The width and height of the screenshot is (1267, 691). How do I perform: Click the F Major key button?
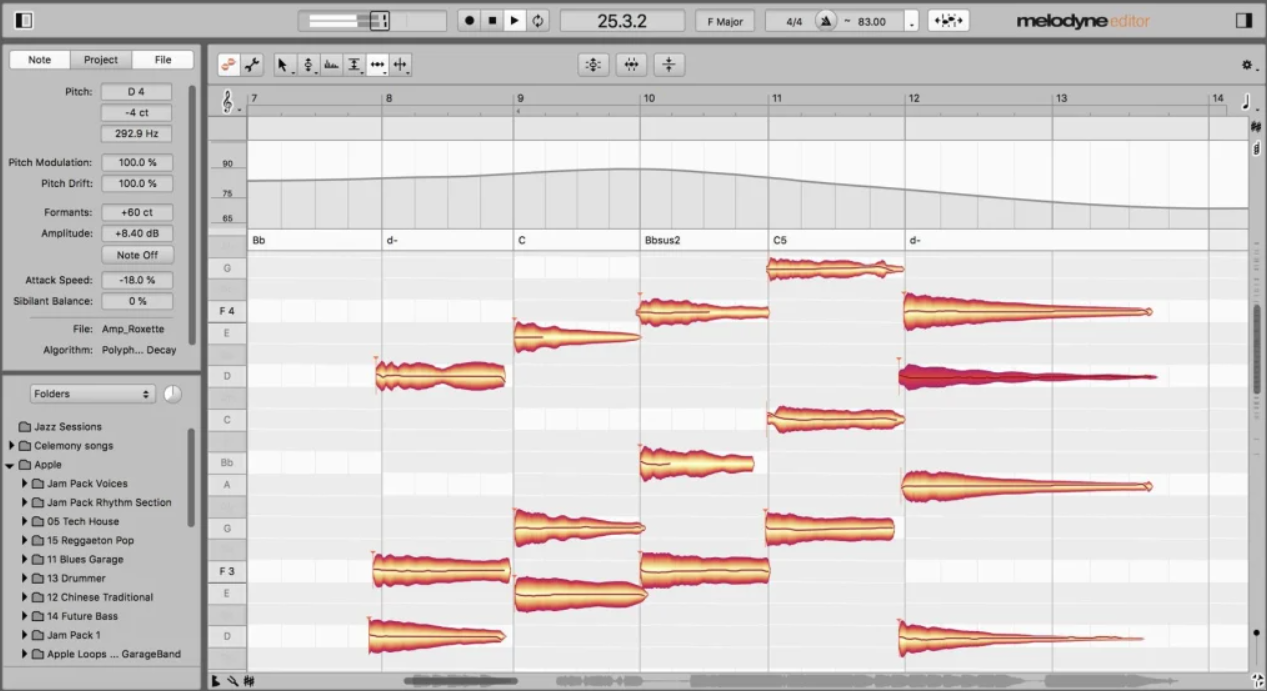(x=725, y=21)
